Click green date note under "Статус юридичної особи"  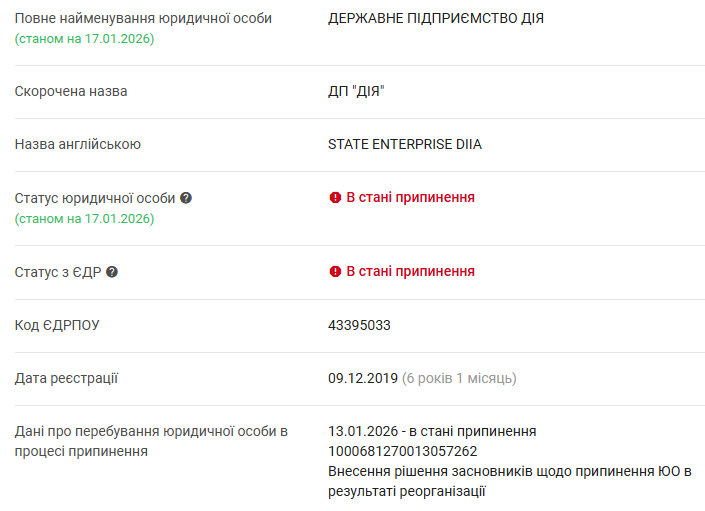pyautogui.click(x=85, y=218)
